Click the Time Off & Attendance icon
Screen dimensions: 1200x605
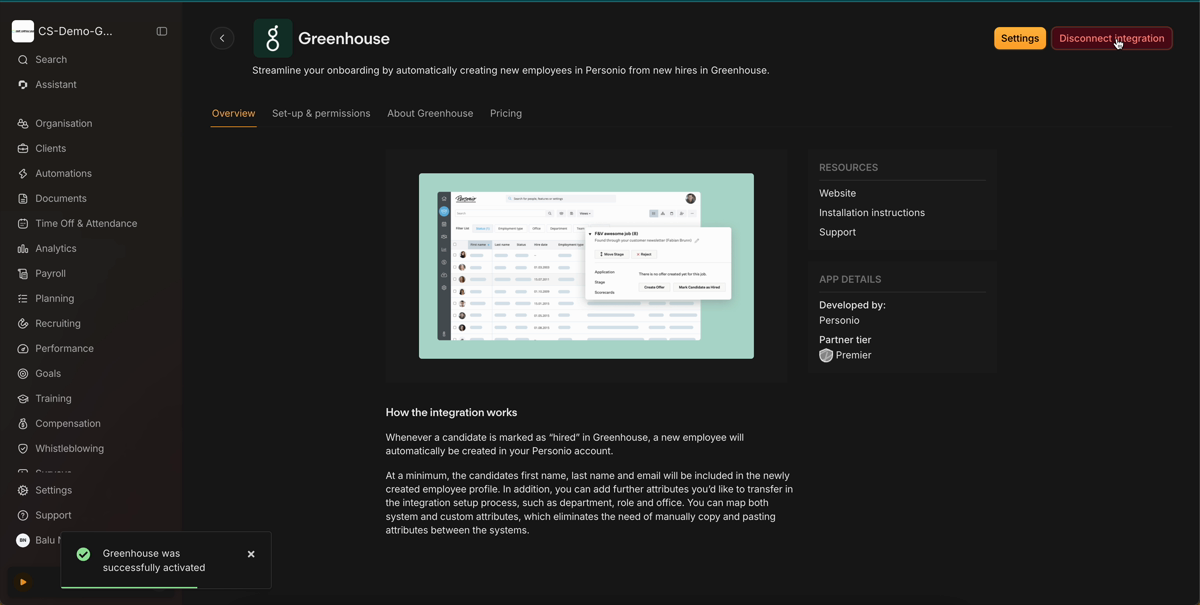click(x=23, y=224)
